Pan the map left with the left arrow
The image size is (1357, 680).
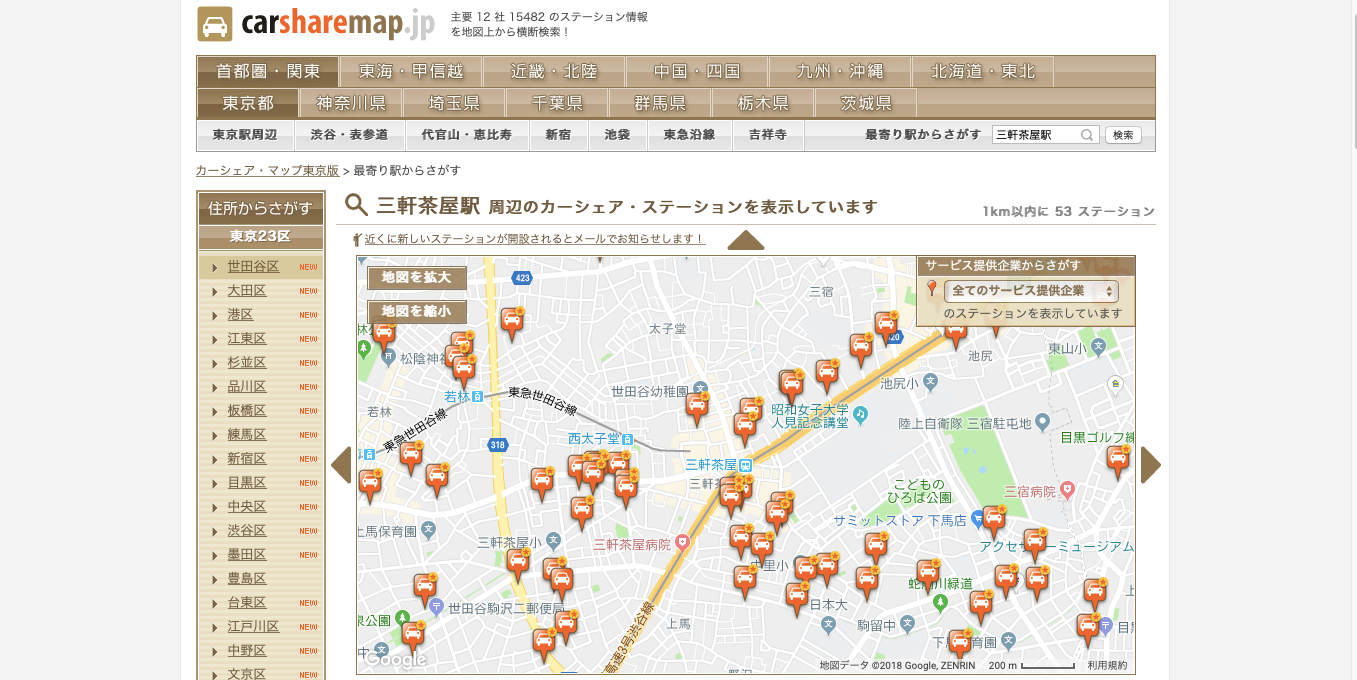coord(341,465)
